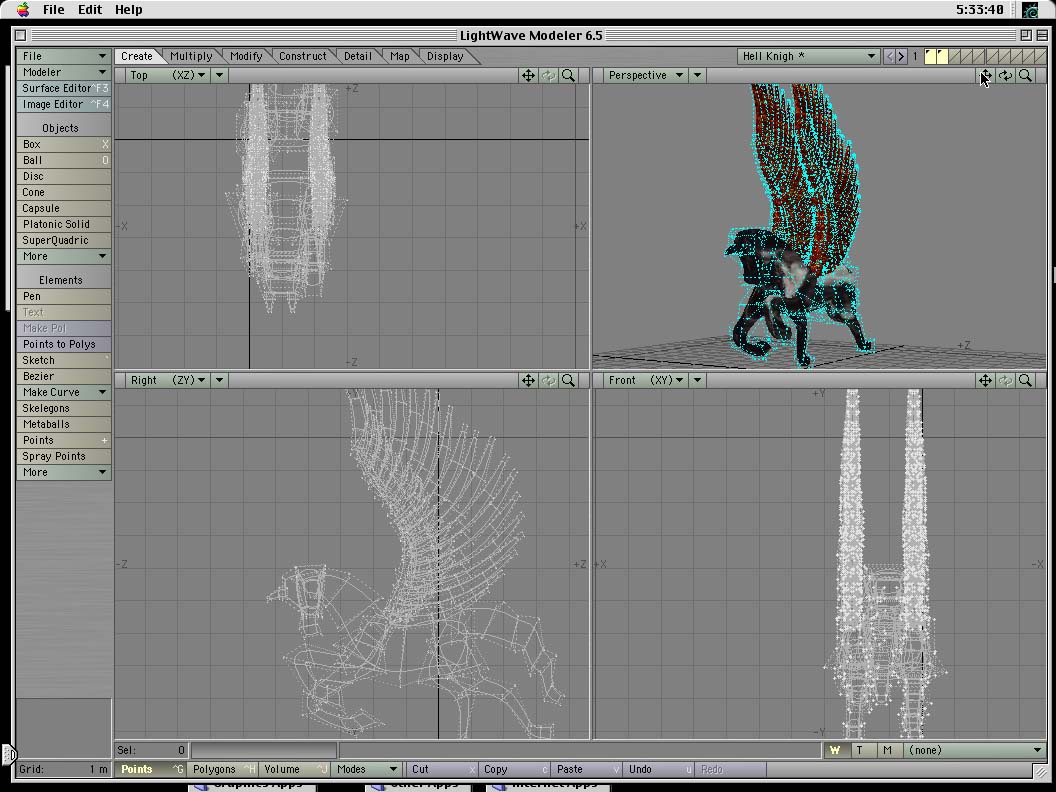Click the Sel count field

point(152,750)
